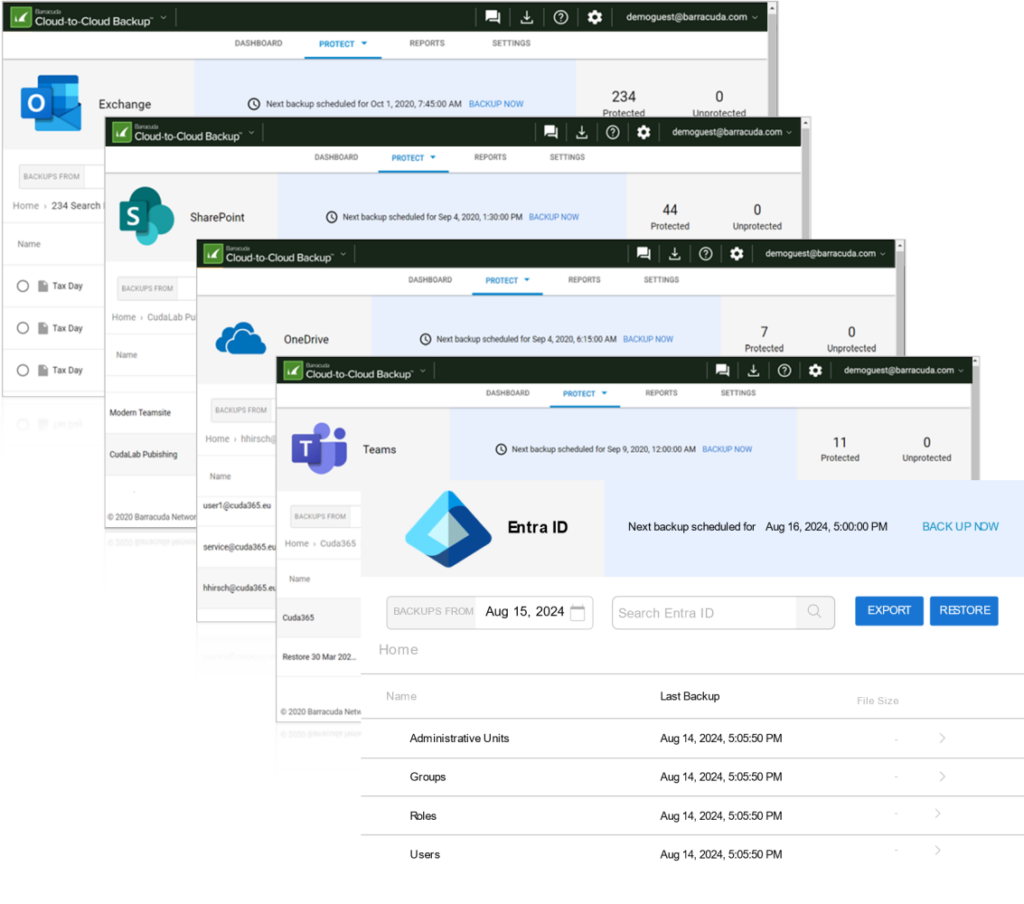Click BACKUP NOW for Teams

[727, 449]
